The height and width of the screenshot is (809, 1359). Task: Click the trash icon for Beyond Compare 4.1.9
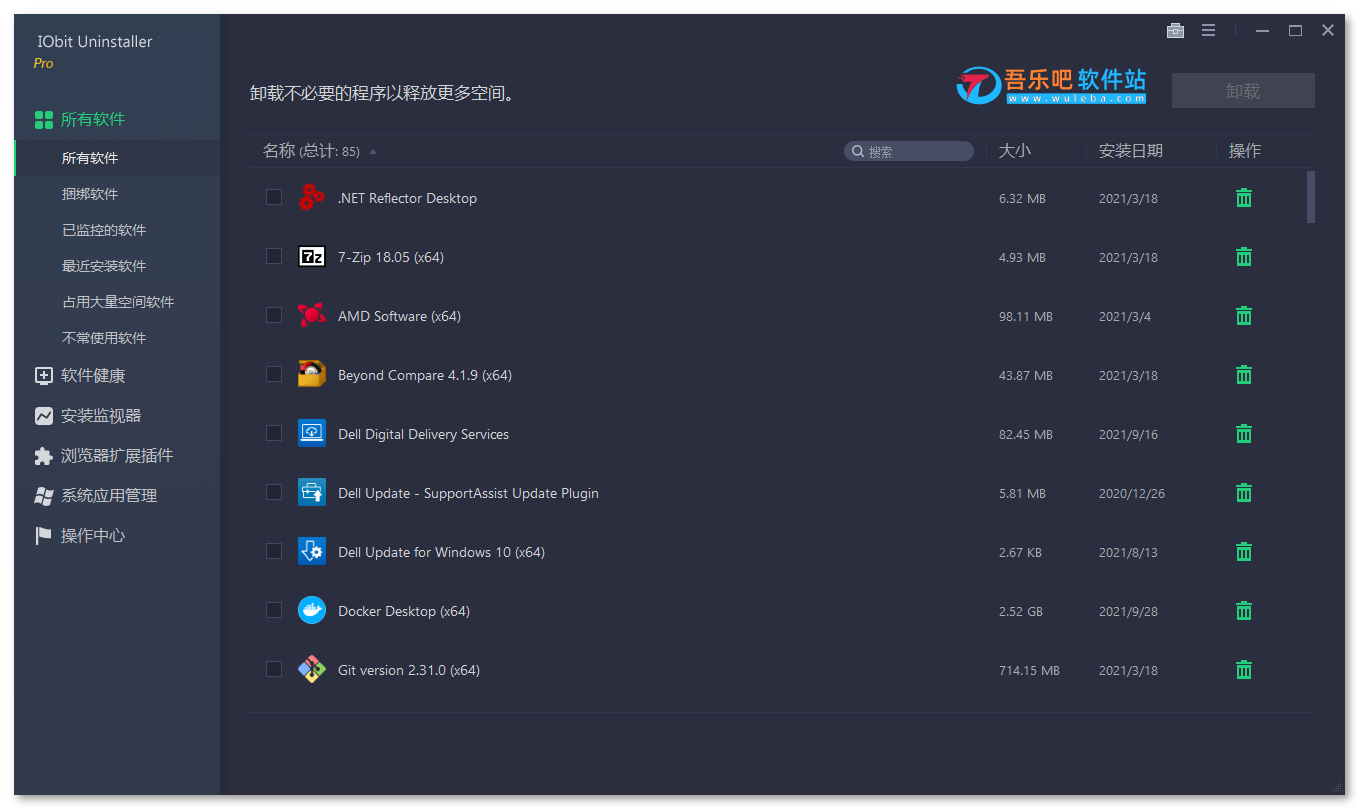(x=1244, y=375)
